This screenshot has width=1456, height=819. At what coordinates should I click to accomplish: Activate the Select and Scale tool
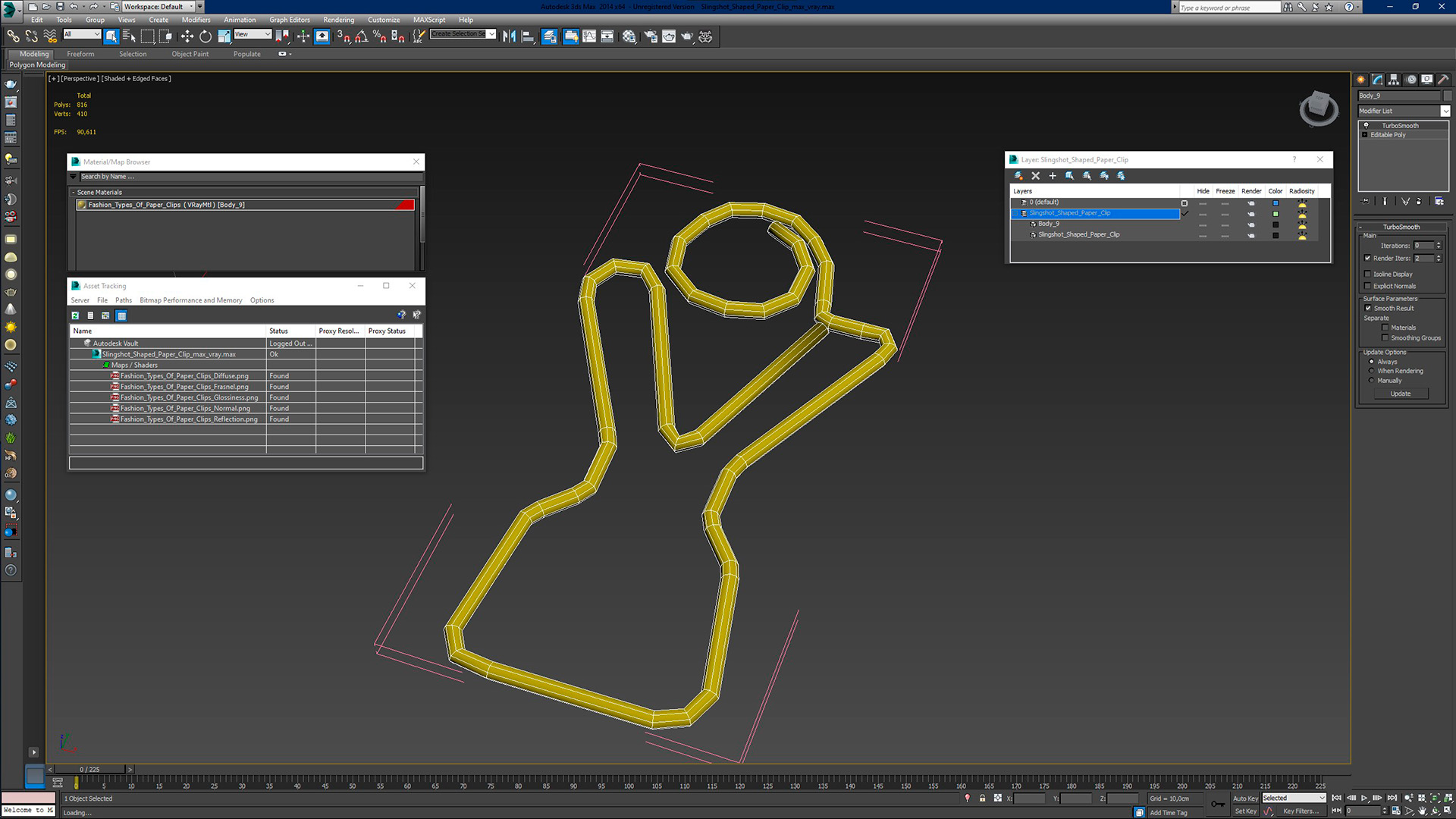coord(224,36)
